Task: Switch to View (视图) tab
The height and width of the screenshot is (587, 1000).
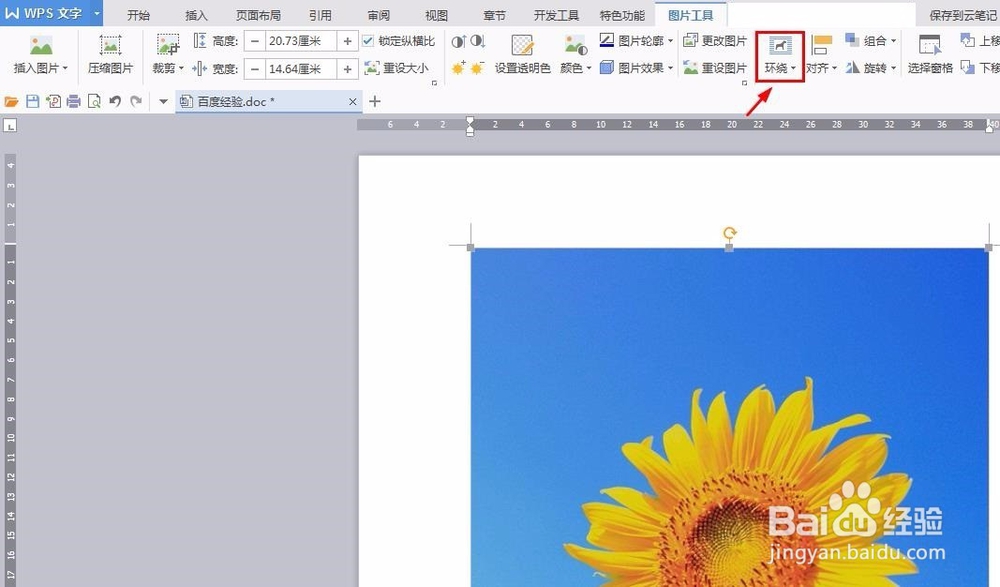Action: (437, 15)
